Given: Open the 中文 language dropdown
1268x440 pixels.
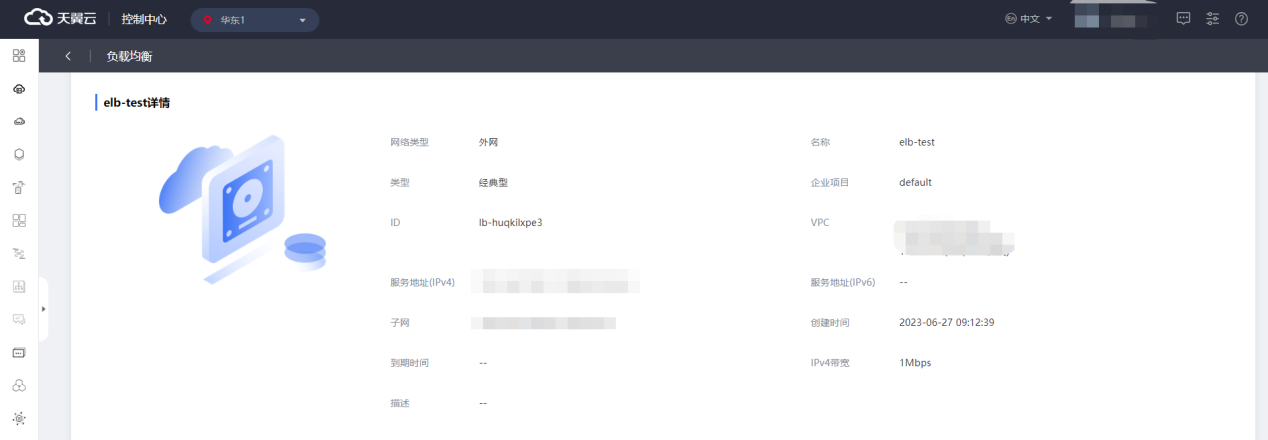Looking at the screenshot, I should (x=1029, y=19).
